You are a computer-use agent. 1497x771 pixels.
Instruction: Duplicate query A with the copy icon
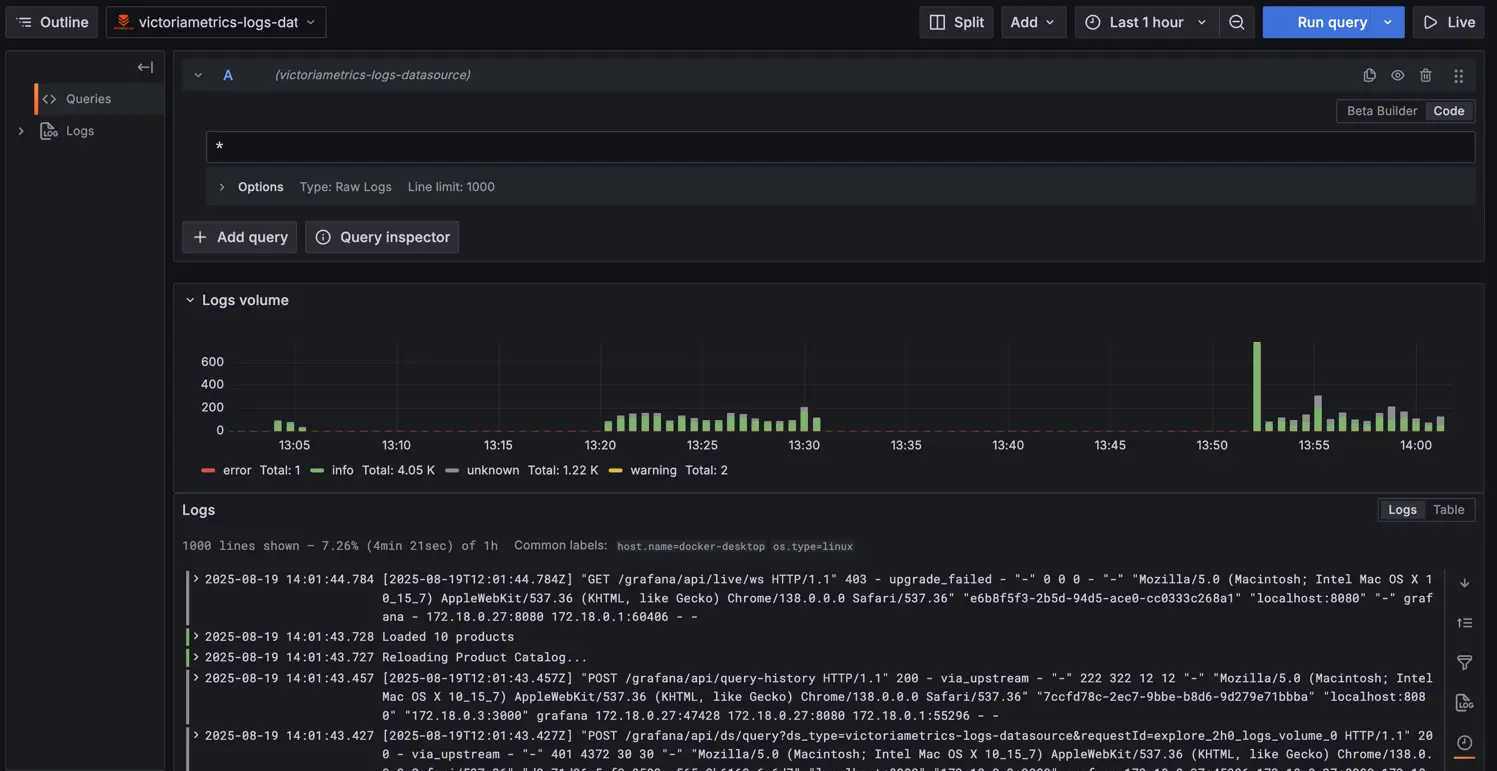coord(1370,75)
